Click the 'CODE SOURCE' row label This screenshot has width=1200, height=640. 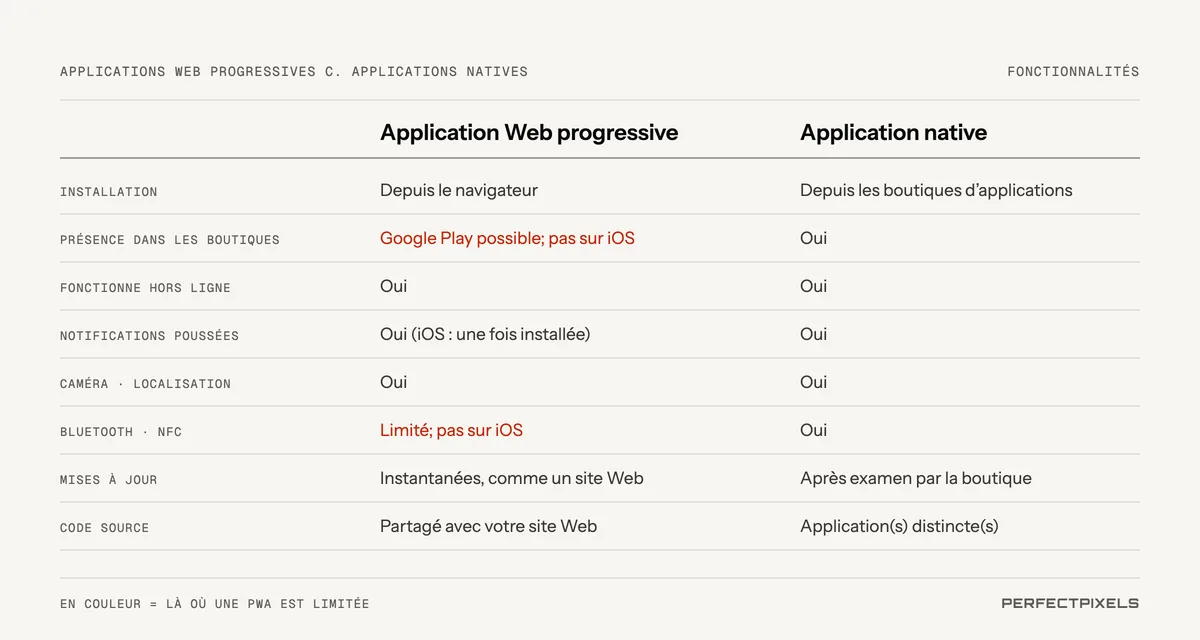(x=104, y=528)
